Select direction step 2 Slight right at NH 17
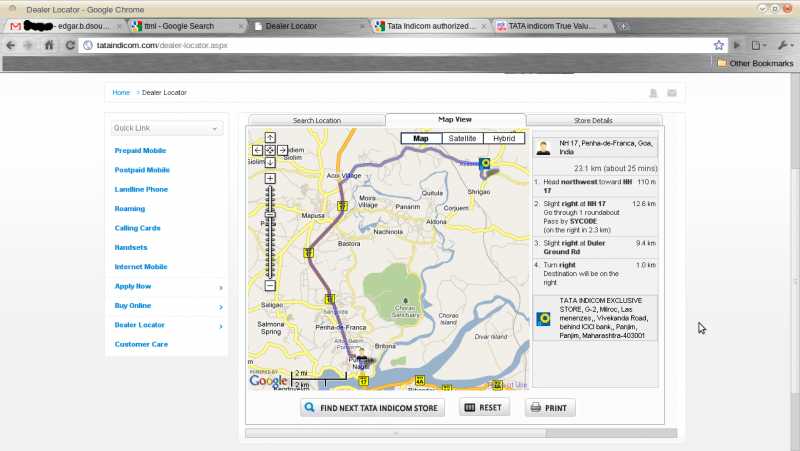 click(x=595, y=217)
